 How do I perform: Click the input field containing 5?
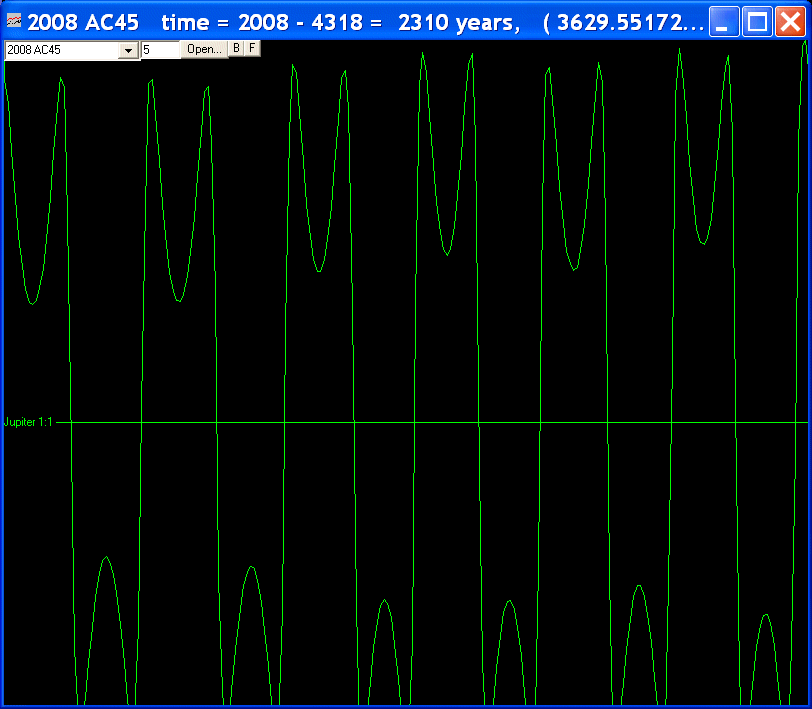(160, 50)
